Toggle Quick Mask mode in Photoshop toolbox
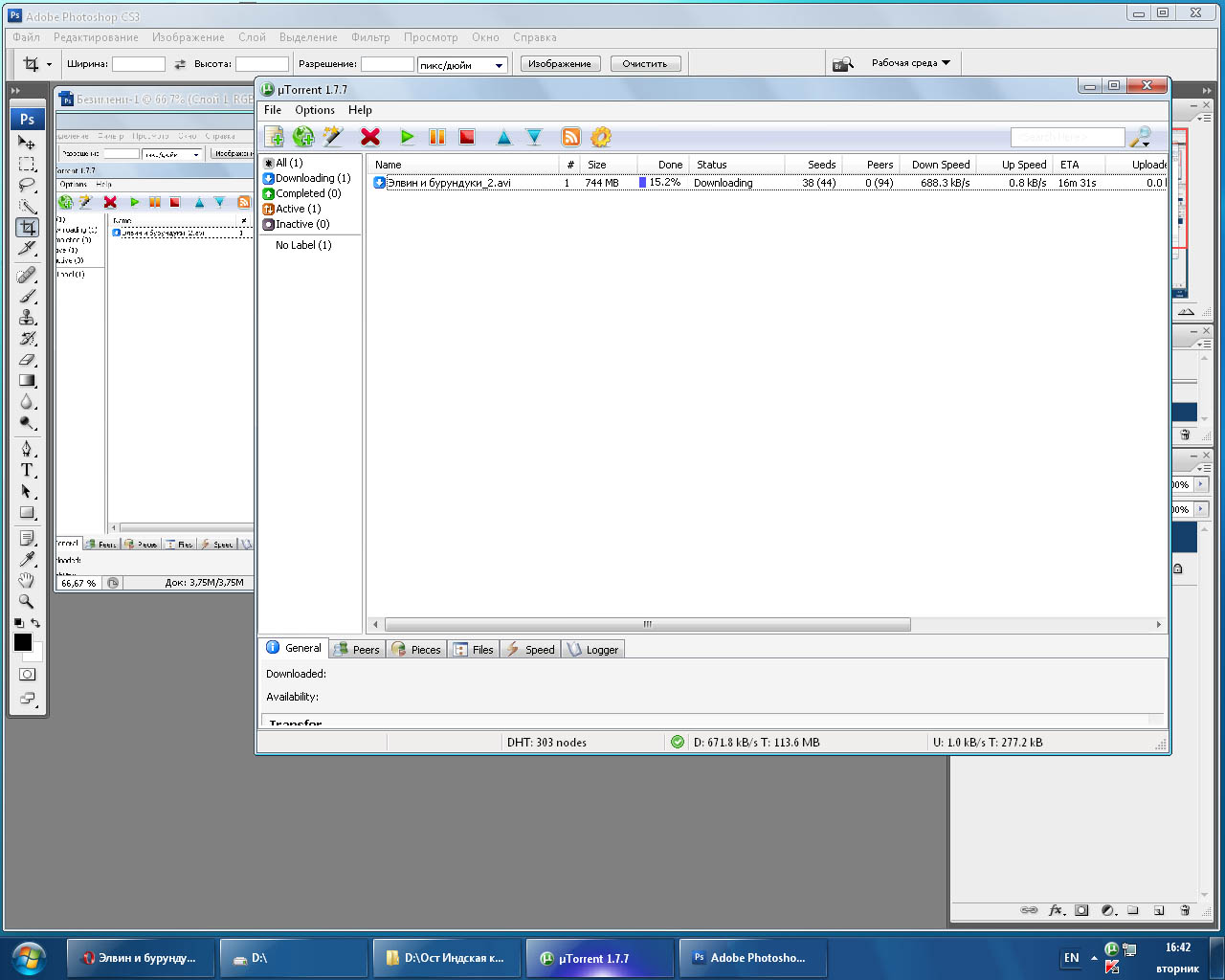The image size is (1225, 980). (x=27, y=675)
